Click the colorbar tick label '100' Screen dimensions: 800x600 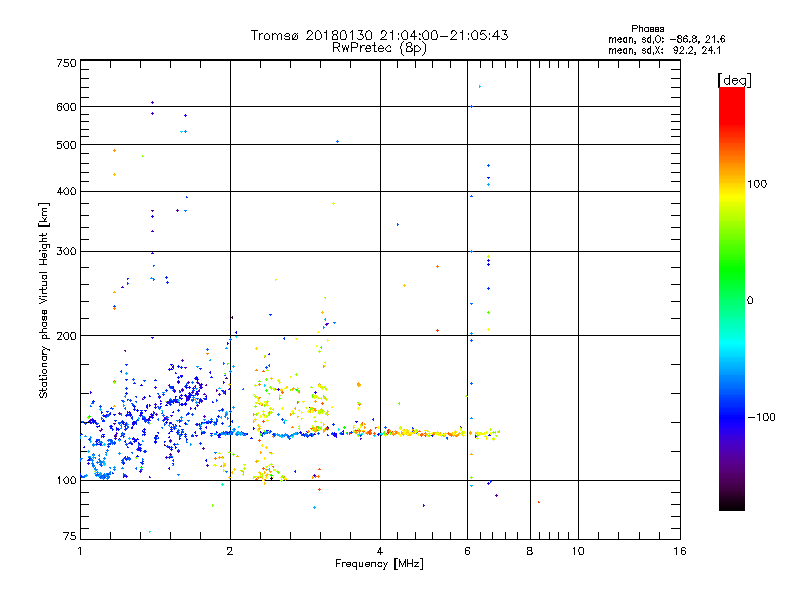[757, 184]
